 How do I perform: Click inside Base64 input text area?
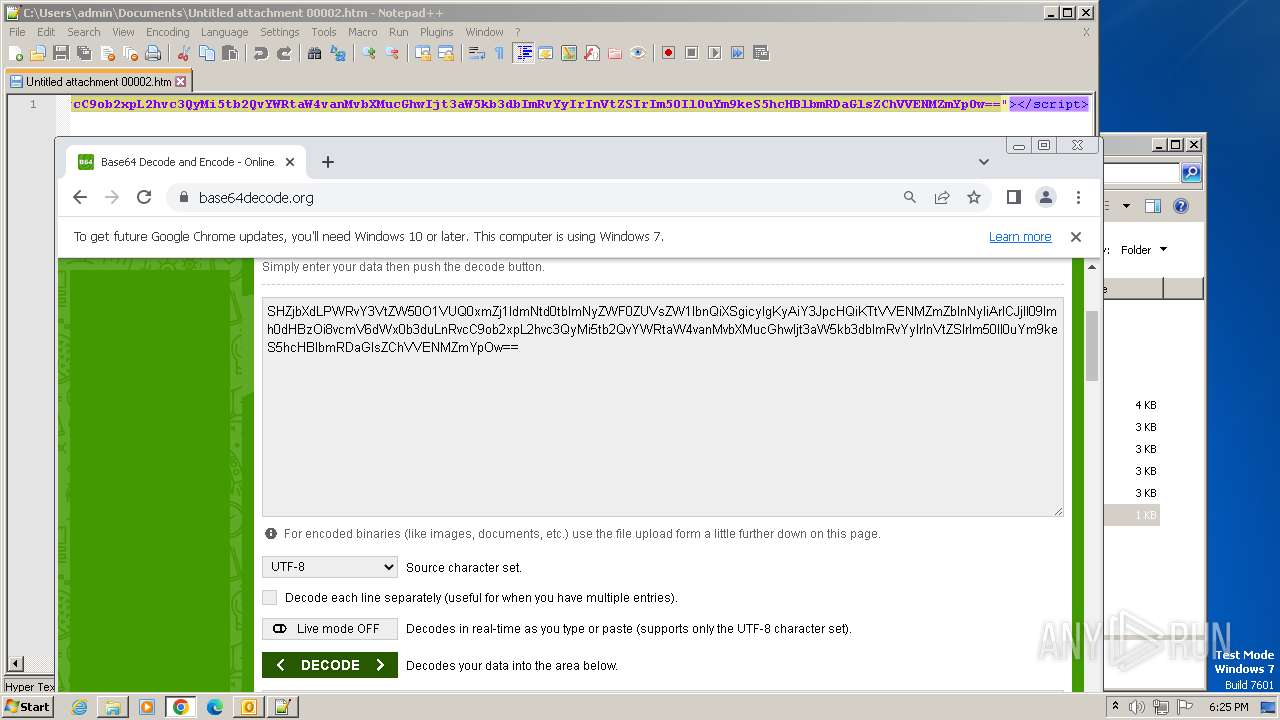(663, 407)
